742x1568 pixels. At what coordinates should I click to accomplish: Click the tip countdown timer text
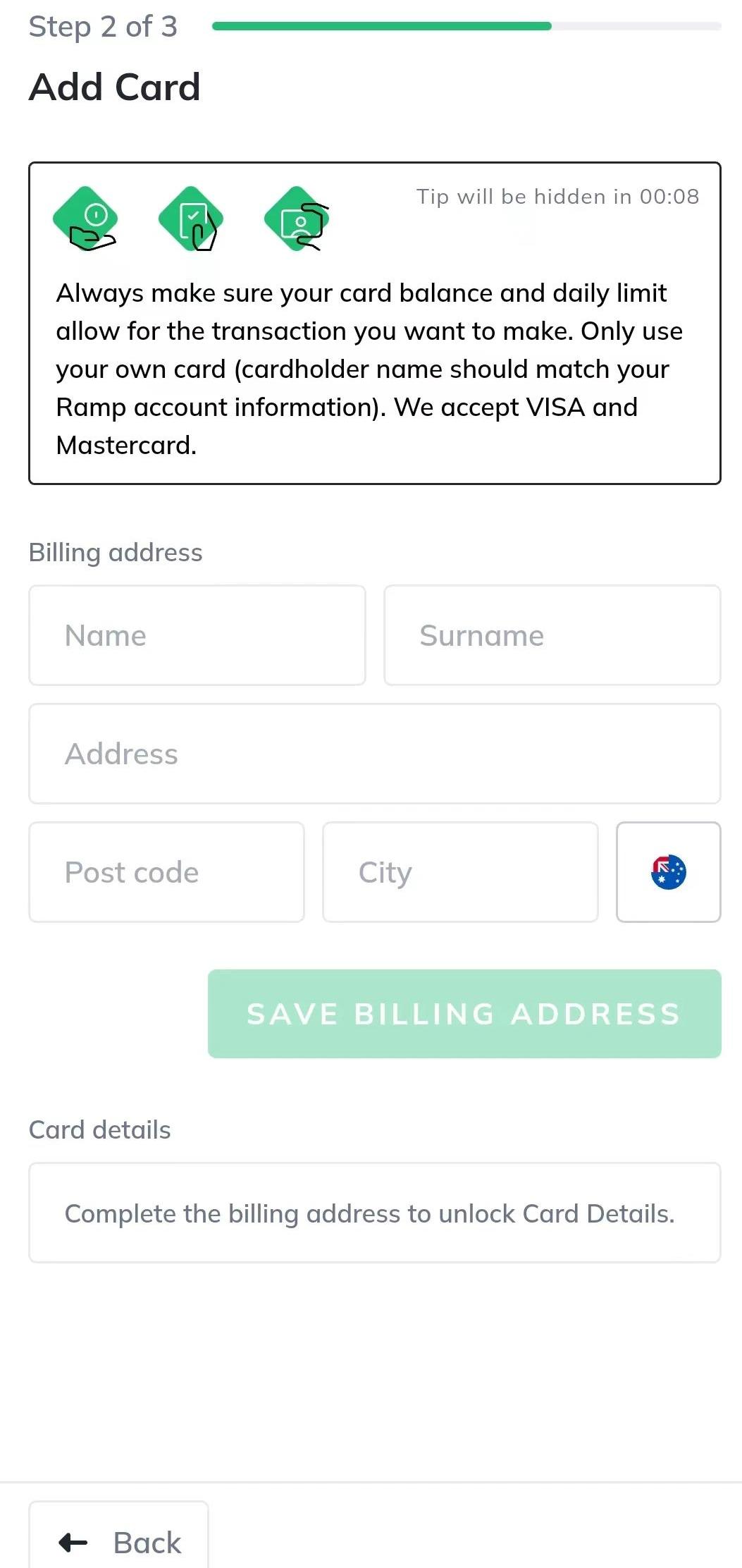tap(557, 197)
